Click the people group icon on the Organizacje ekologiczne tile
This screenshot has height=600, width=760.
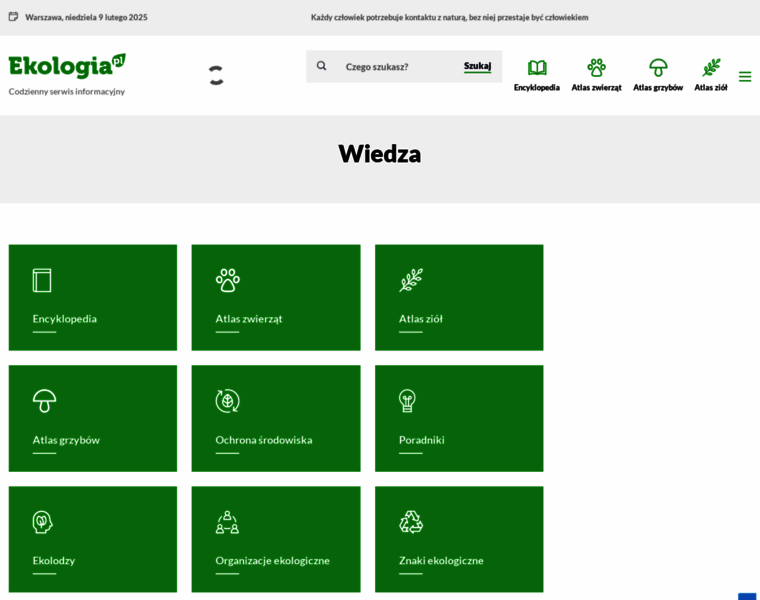point(227,522)
